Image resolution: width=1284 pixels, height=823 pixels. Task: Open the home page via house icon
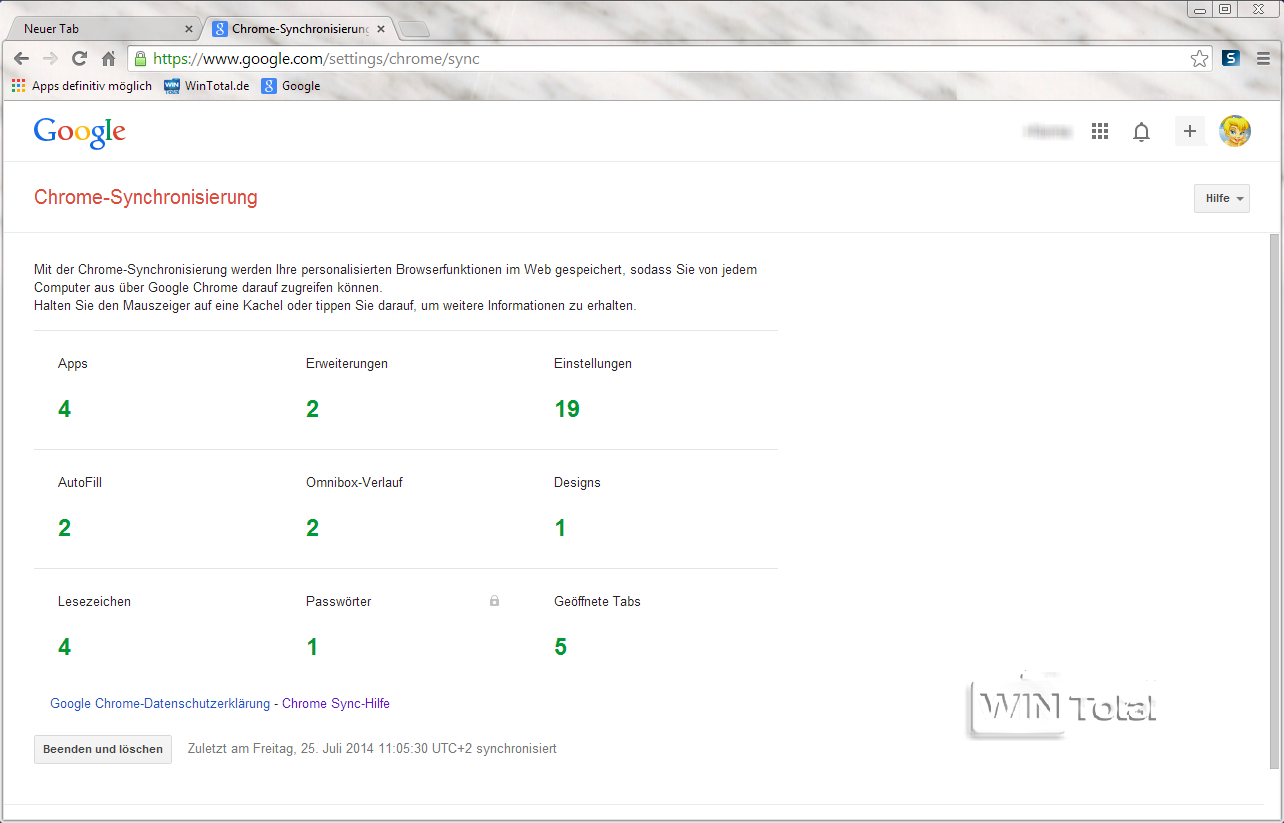coord(108,59)
